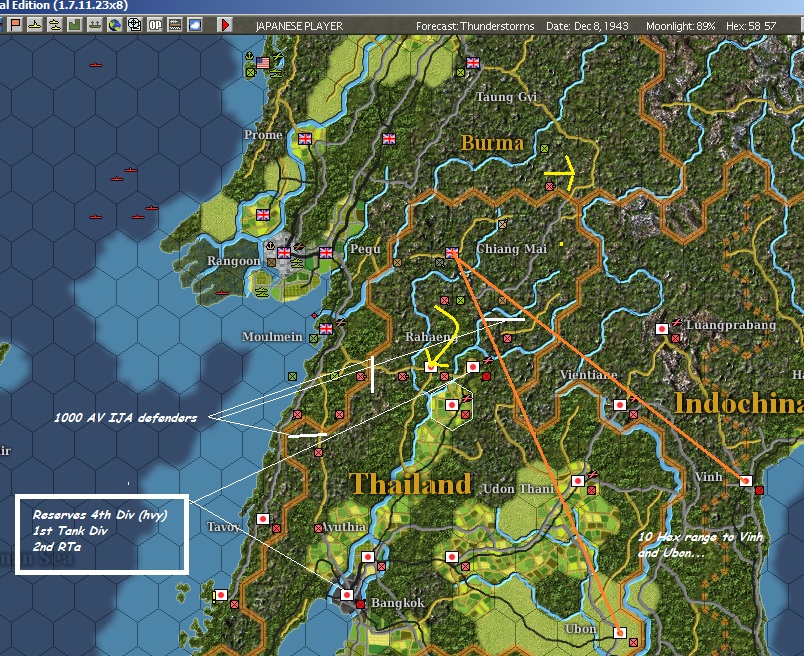Image resolution: width=804 pixels, height=656 pixels.
Task: Select the British flag at Chiang Mai
Action: click(452, 252)
